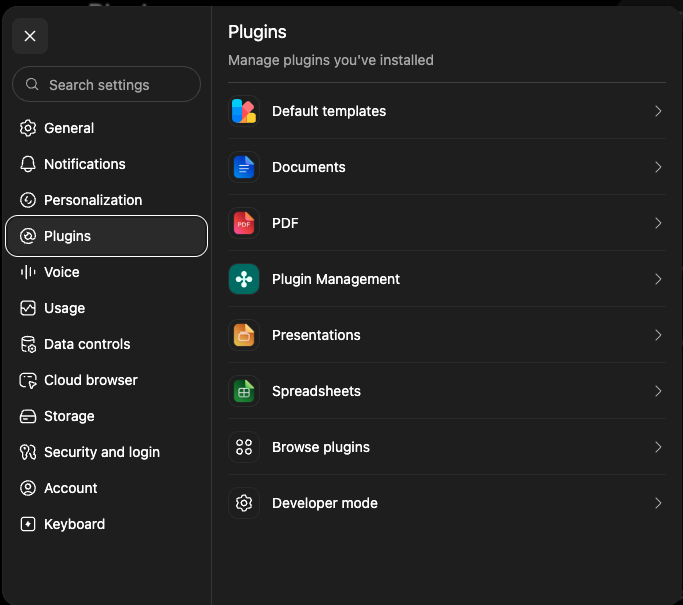Open the PDF plugin label
The image size is (683, 605).
[285, 223]
